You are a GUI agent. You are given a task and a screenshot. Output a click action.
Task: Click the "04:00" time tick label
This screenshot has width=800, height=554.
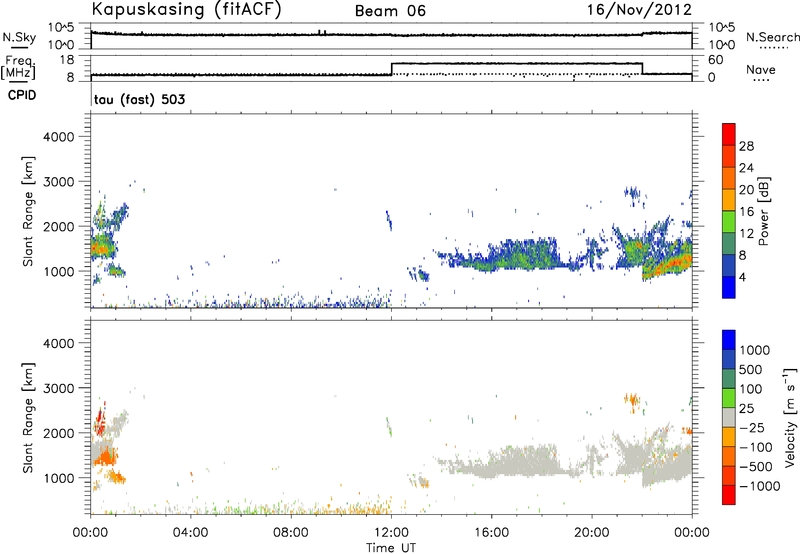190,533
